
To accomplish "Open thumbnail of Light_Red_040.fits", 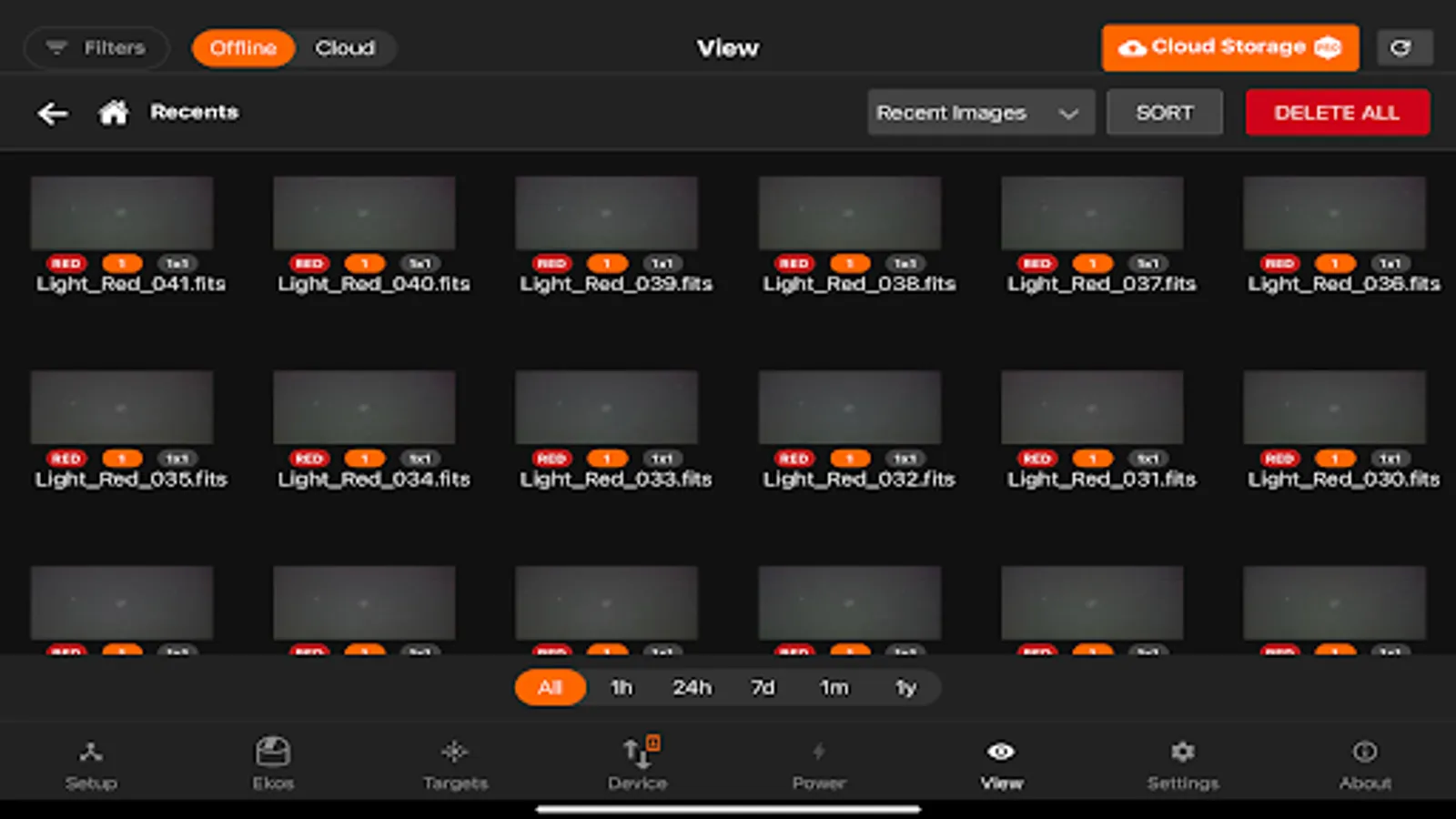I will [364, 213].
